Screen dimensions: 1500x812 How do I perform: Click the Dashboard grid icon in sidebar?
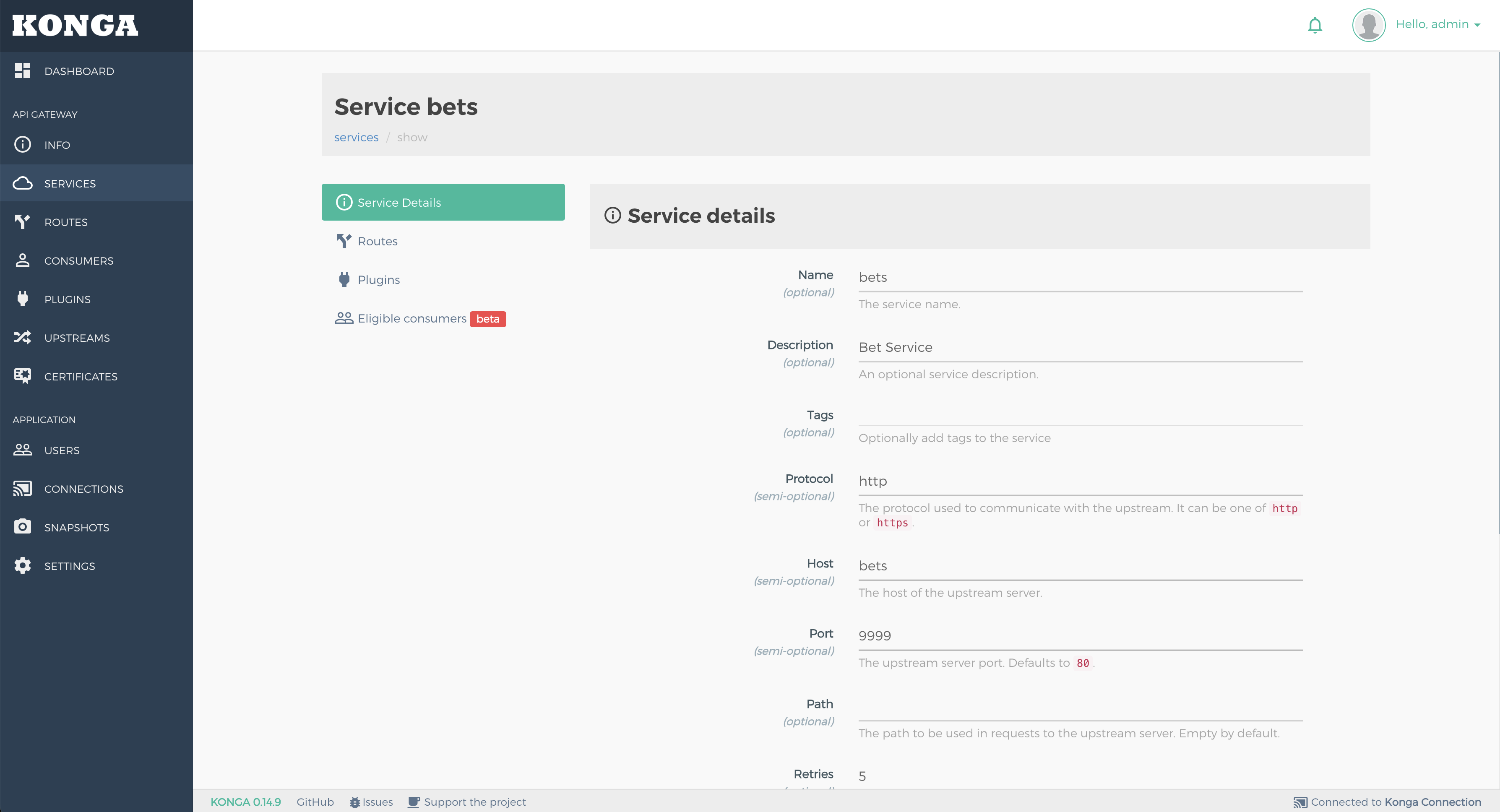[23, 71]
